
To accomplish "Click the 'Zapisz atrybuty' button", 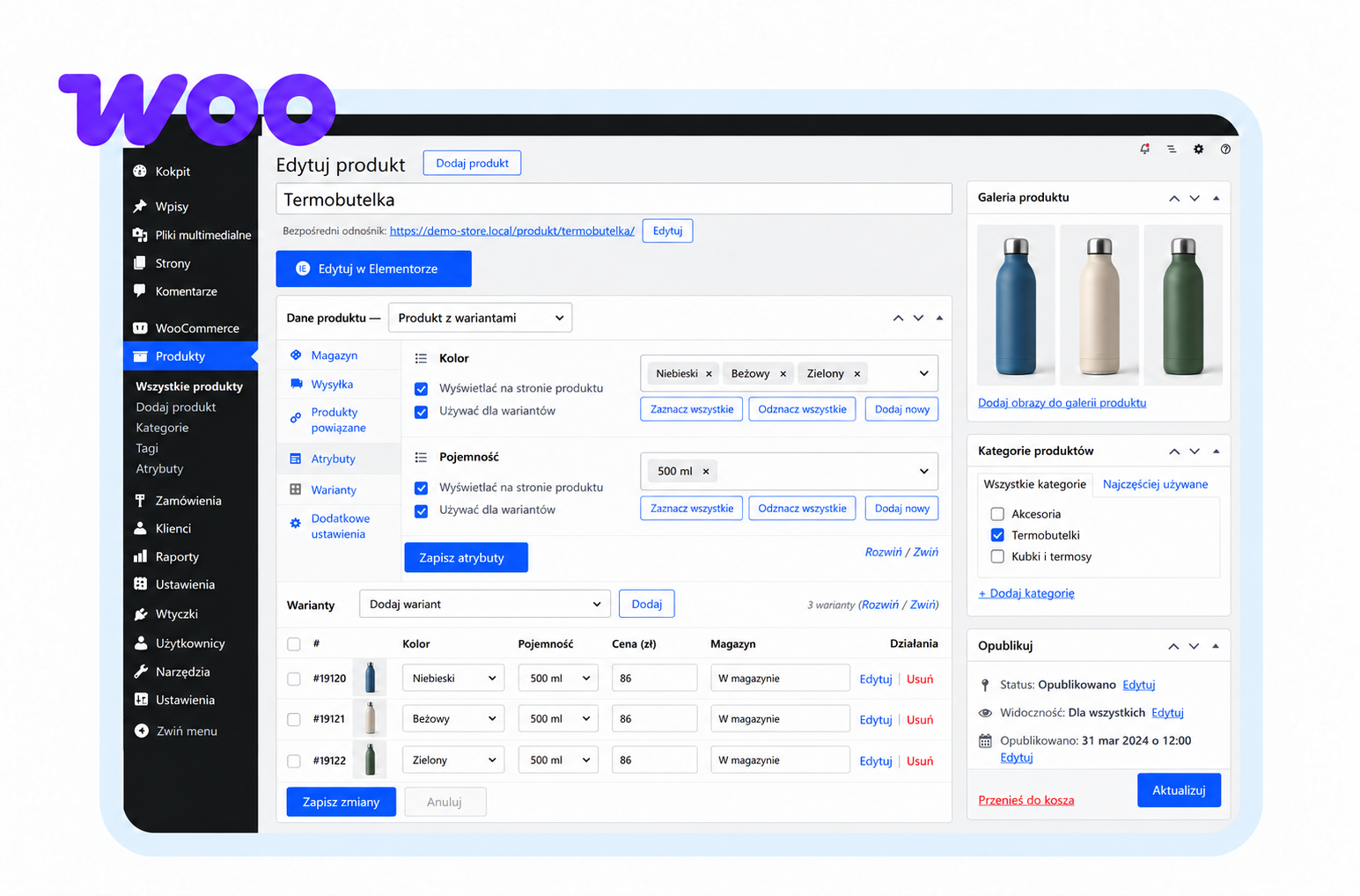I will (x=466, y=557).
